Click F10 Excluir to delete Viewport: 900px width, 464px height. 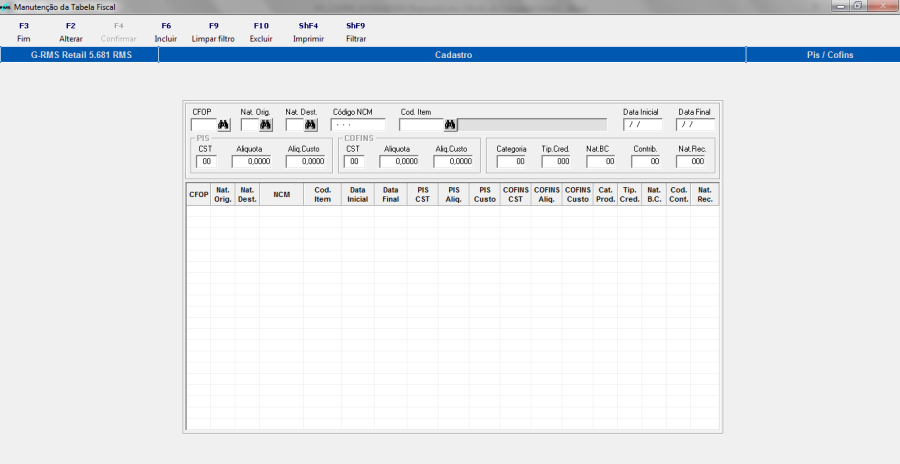click(x=261, y=32)
